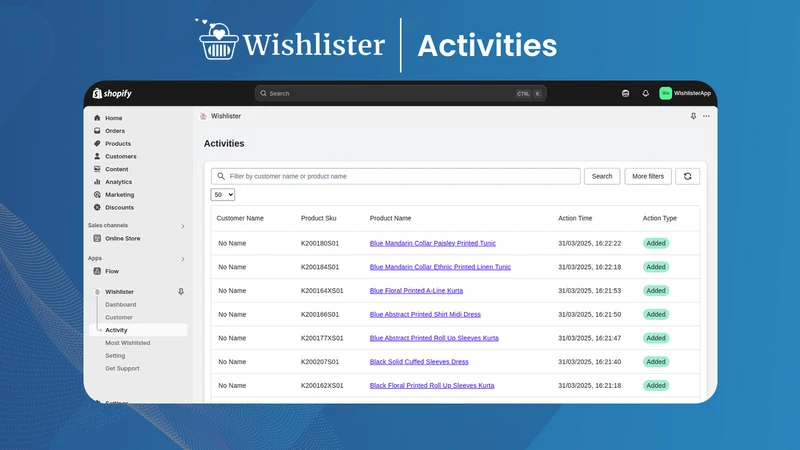Open Blue Abstract Printed Roll Up Sleeves Kurta
This screenshot has height=450, width=800.
click(x=434, y=338)
